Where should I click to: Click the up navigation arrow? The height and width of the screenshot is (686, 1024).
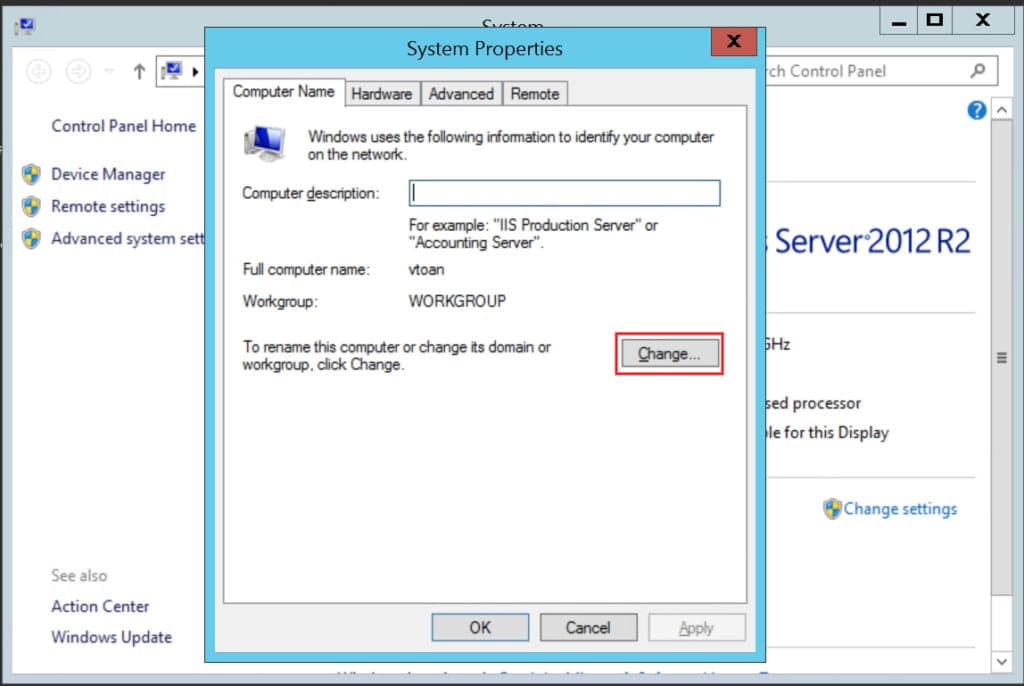click(139, 71)
